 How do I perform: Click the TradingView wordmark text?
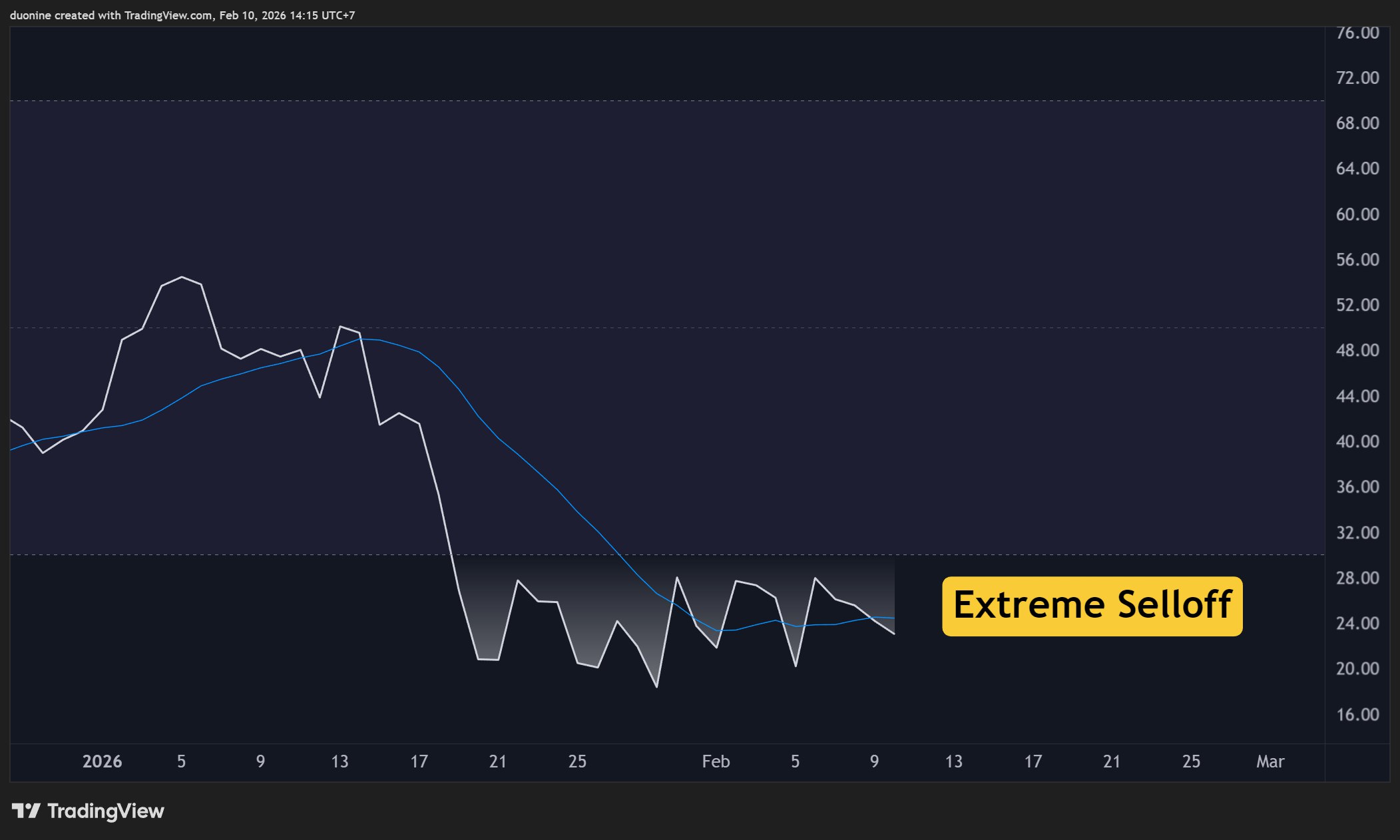105,811
